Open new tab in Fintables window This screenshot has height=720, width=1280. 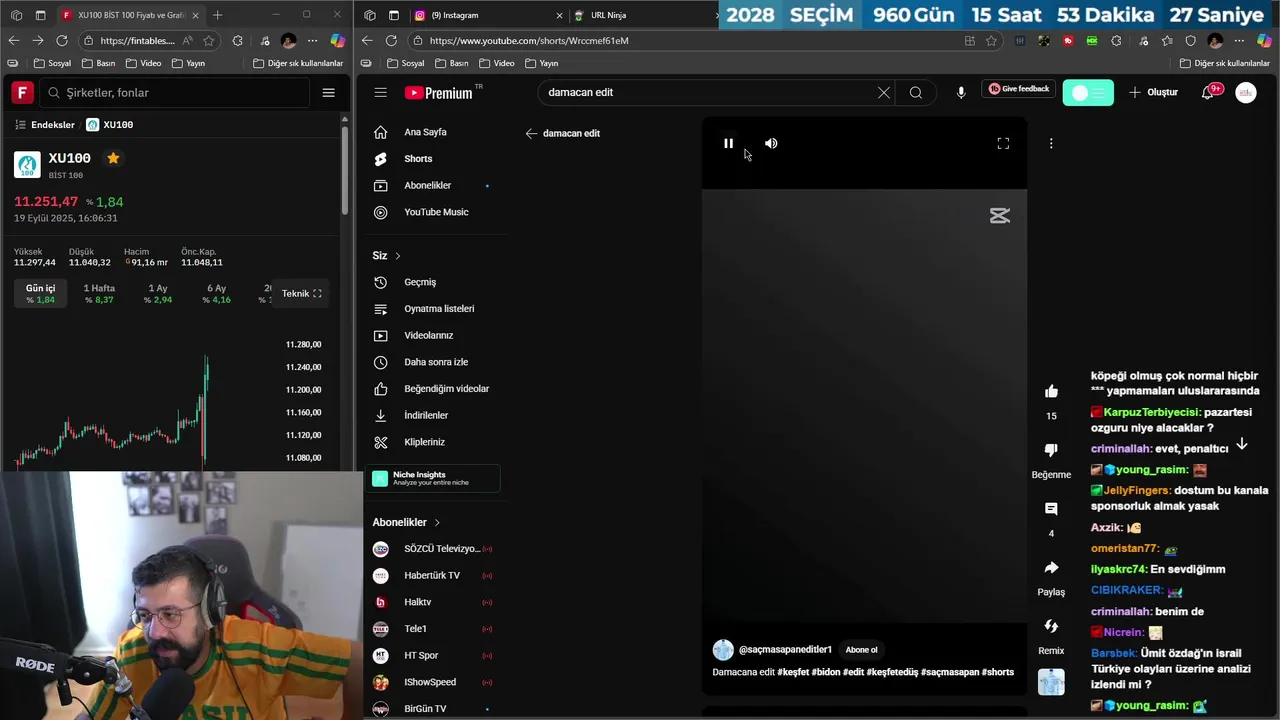point(218,15)
